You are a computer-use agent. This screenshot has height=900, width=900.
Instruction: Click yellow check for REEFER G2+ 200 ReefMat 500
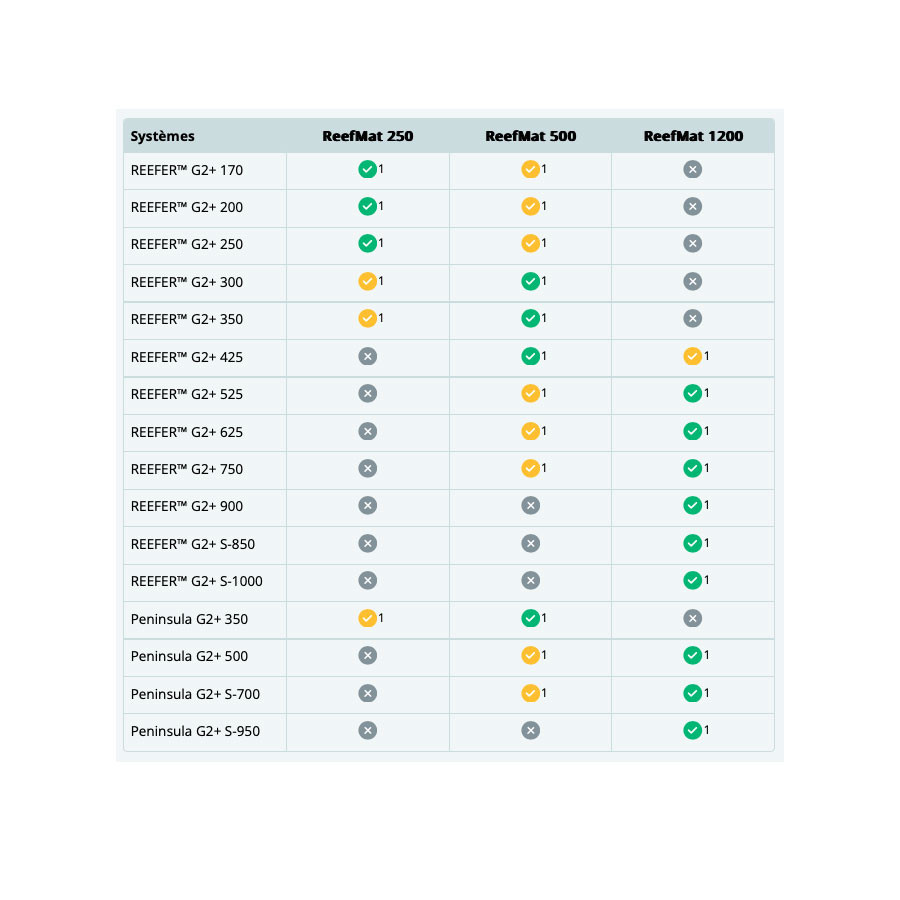(x=530, y=207)
